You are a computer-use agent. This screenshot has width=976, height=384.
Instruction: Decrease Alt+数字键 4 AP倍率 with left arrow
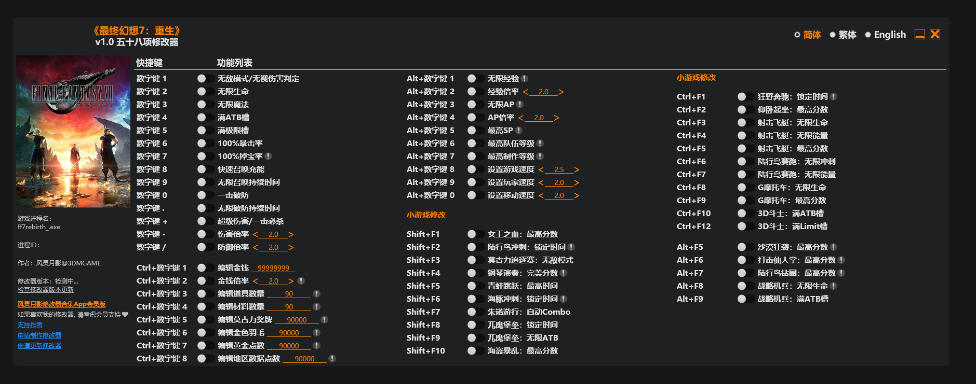pyautogui.click(x=520, y=118)
